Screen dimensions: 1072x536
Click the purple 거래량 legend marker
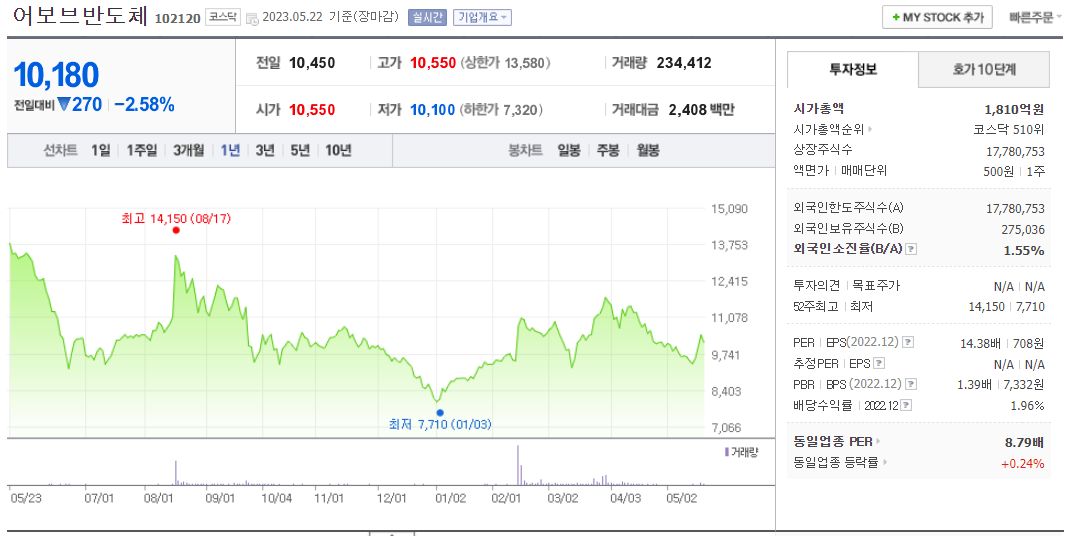tap(726, 452)
